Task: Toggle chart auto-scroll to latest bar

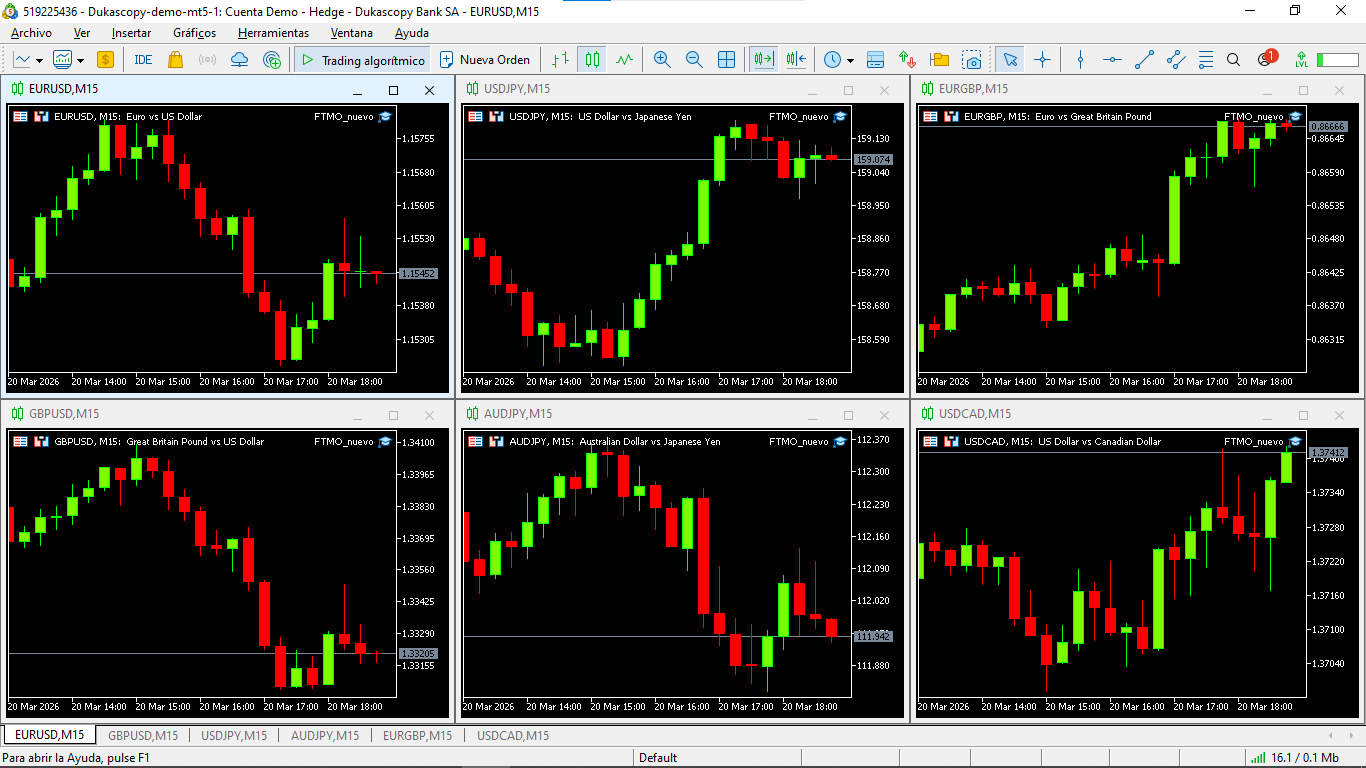Action: click(x=764, y=60)
